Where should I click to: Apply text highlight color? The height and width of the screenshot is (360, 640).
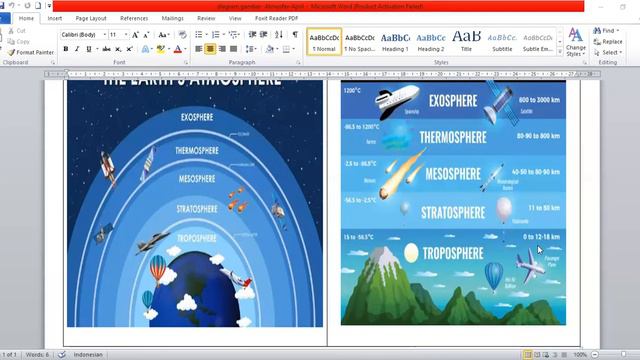pos(161,49)
